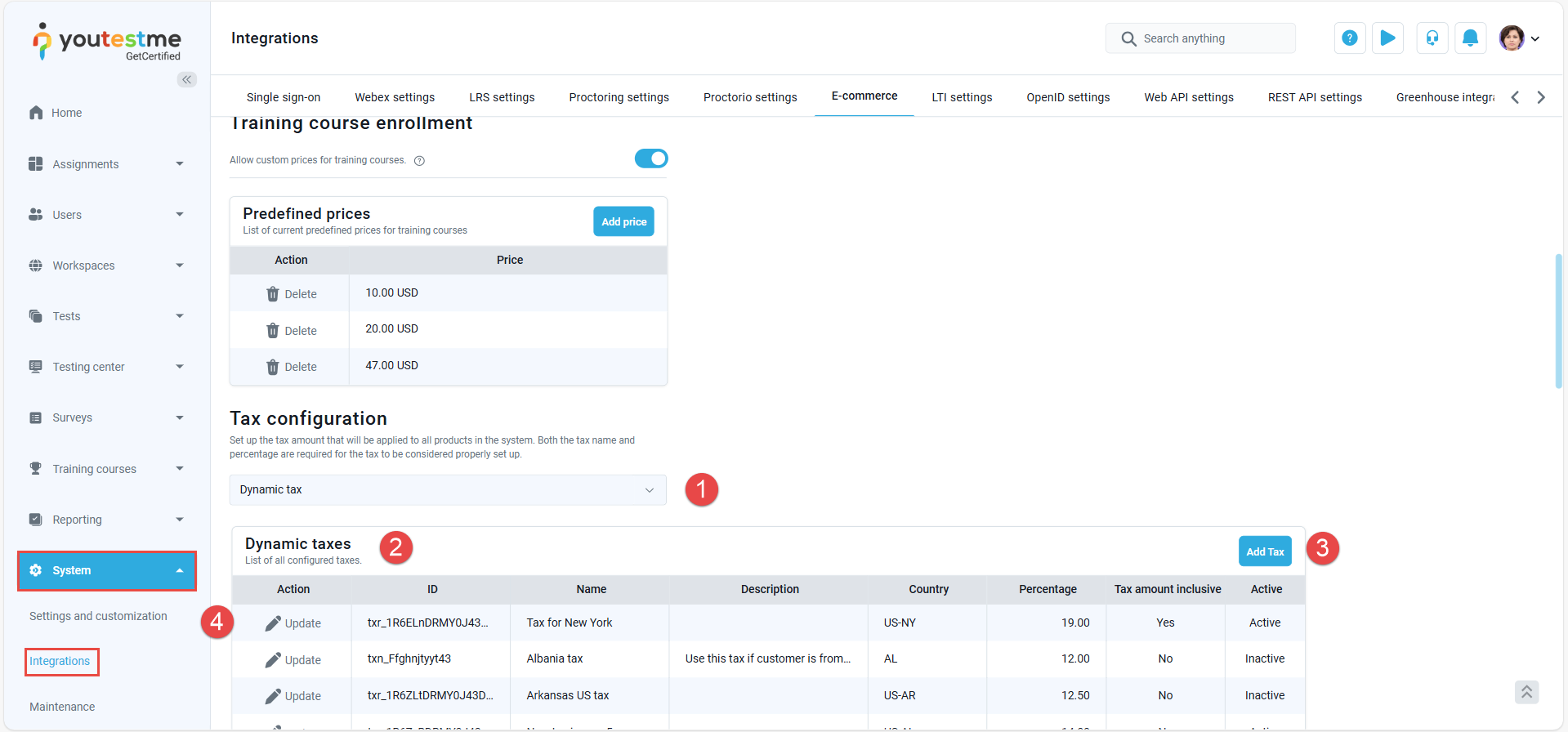This screenshot has width=1568, height=732.
Task: Expand the Tests menu arrow
Action: (180, 316)
